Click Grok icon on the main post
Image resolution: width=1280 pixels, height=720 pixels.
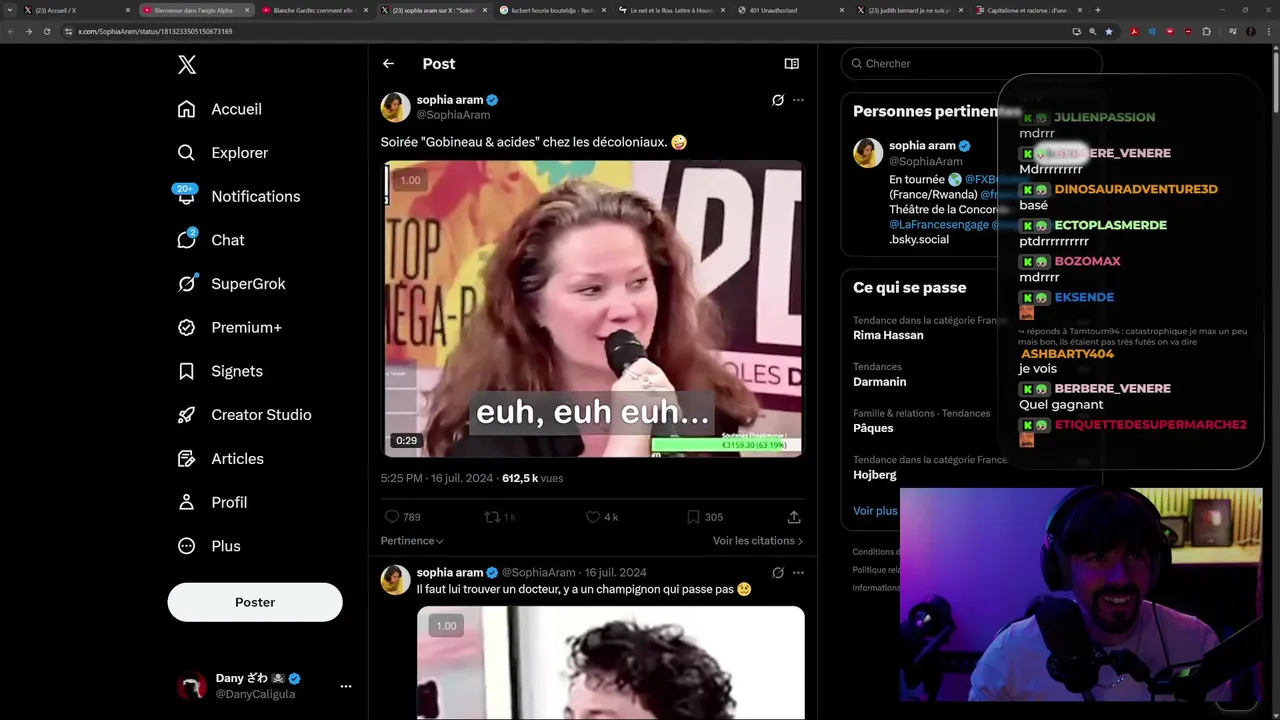point(778,100)
